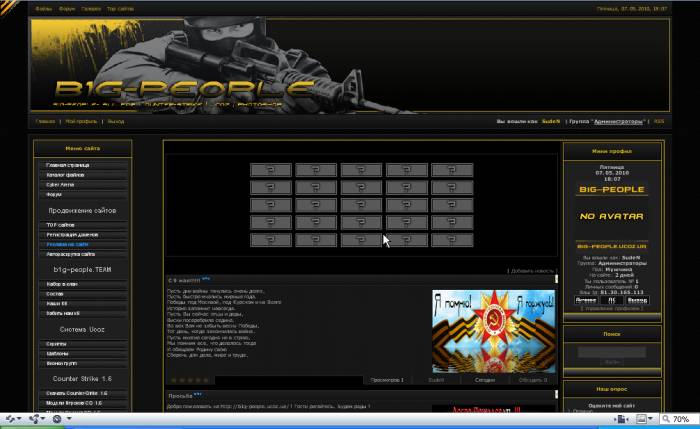This screenshot has height=429, width=700.
Task: Rate the 9 мая news with stars
Action: (191, 380)
